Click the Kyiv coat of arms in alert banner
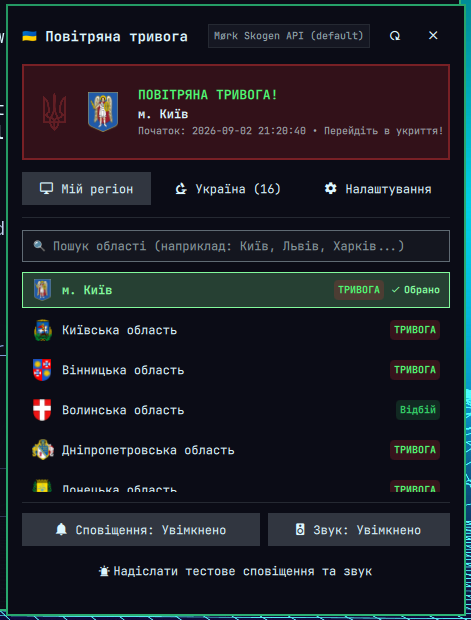Viewport: 471px width, 620px height. (x=103, y=112)
